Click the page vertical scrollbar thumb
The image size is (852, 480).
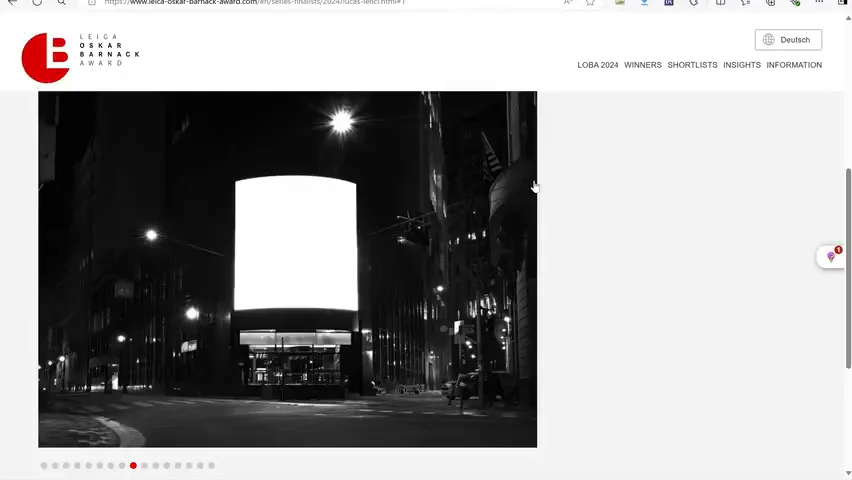pos(848,269)
